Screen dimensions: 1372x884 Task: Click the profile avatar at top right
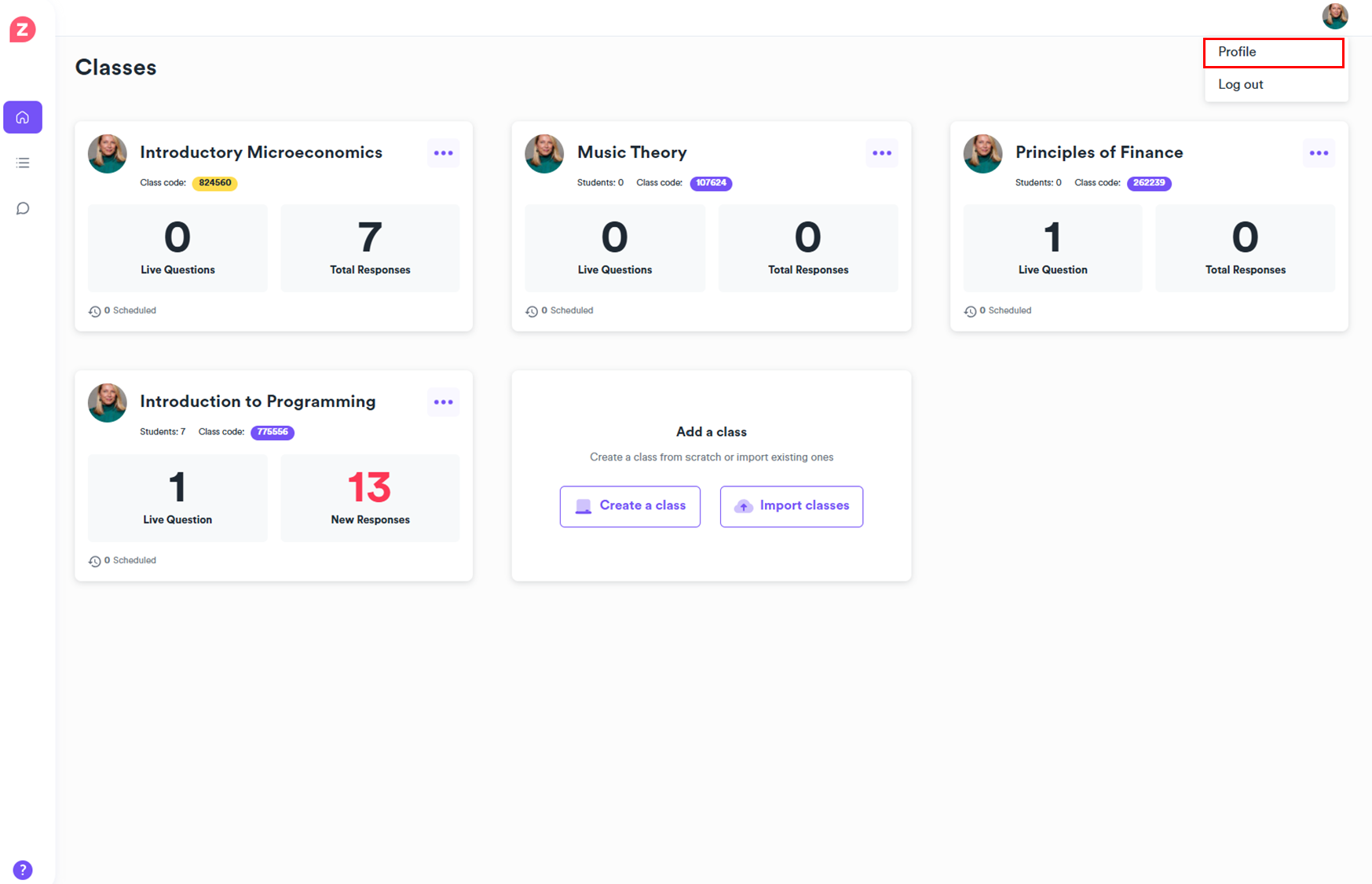click(1334, 16)
